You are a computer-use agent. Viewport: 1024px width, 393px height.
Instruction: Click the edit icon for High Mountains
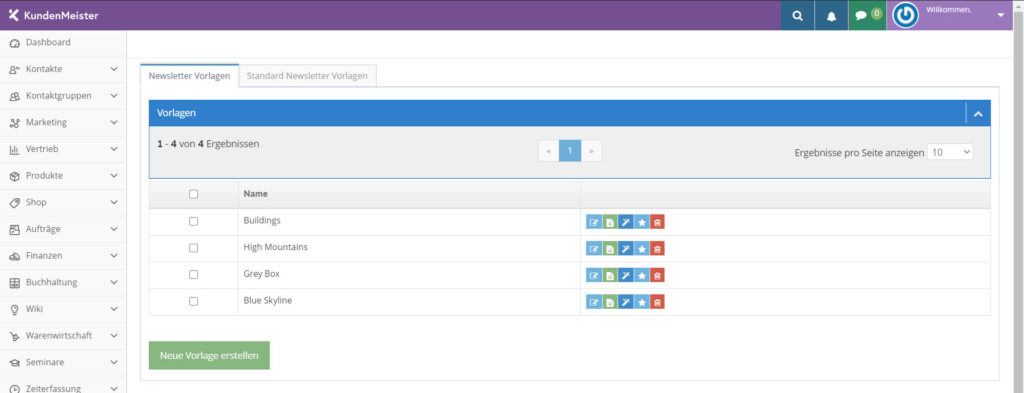[594, 249]
